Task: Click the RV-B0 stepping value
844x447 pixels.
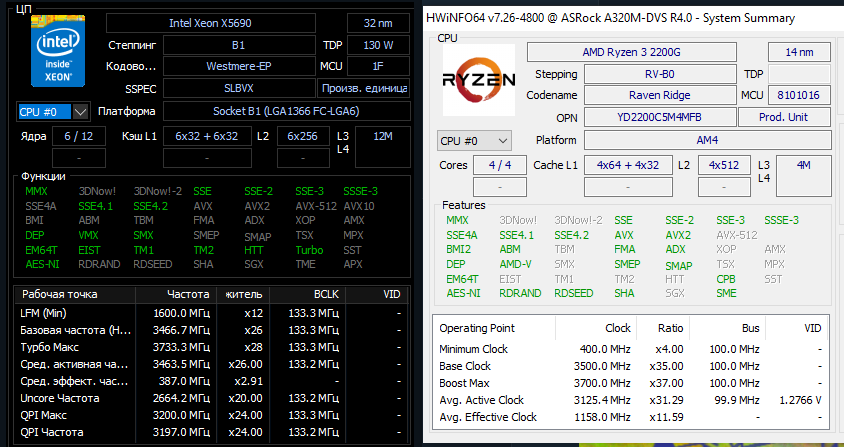Action: tap(660, 74)
